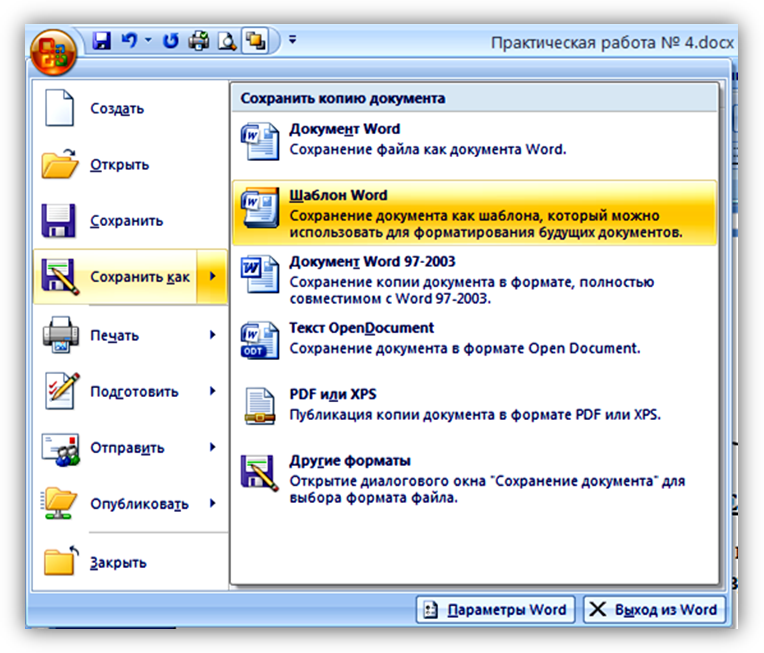Click the Практическая работа № 4.docx title

612,43
